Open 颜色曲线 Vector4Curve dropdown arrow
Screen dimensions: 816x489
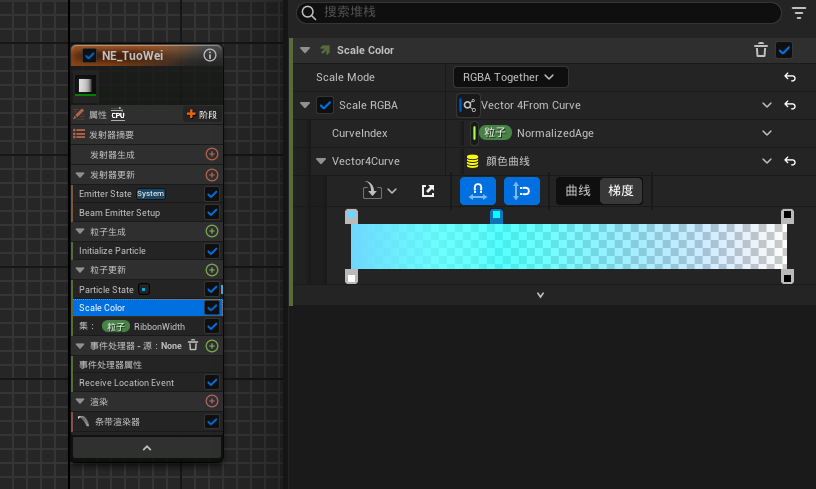pyautogui.click(x=767, y=161)
